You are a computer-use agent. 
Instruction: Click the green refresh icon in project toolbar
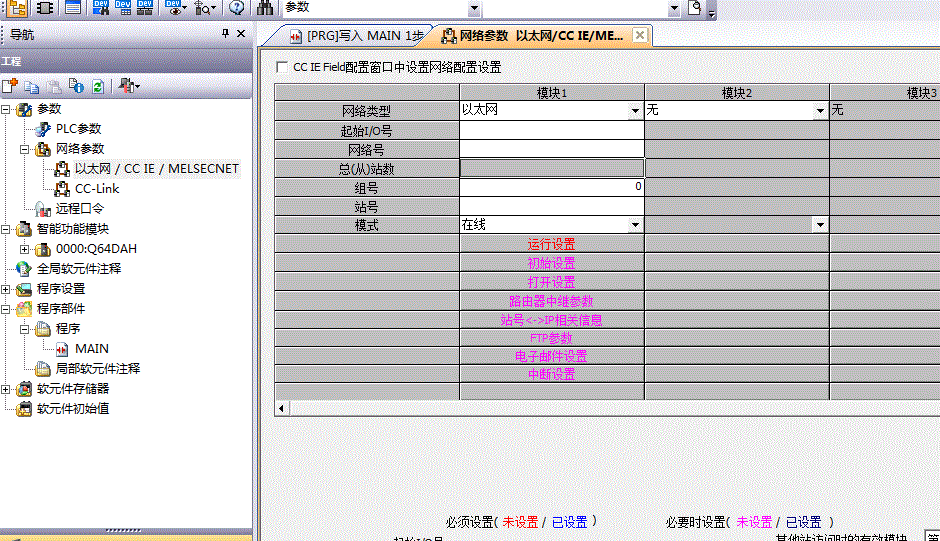[98, 87]
